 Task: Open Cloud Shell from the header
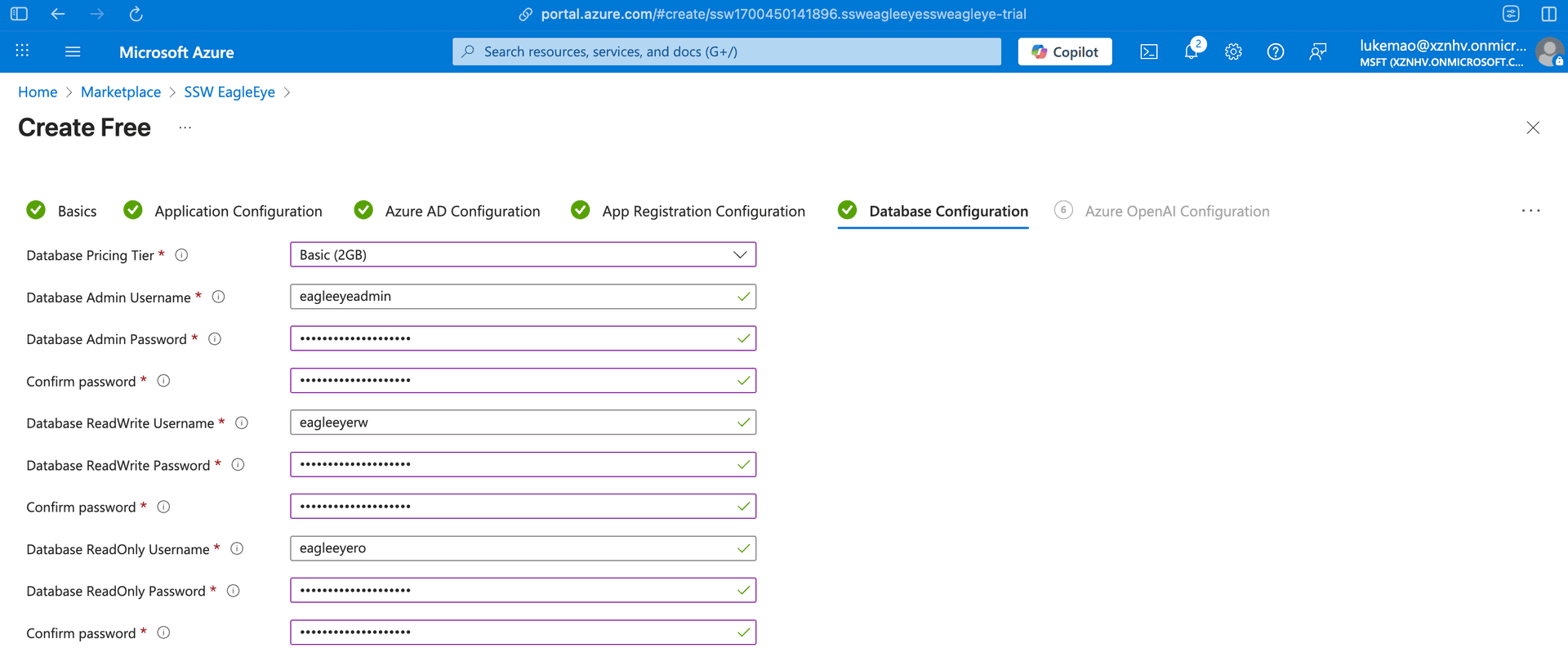click(x=1149, y=51)
